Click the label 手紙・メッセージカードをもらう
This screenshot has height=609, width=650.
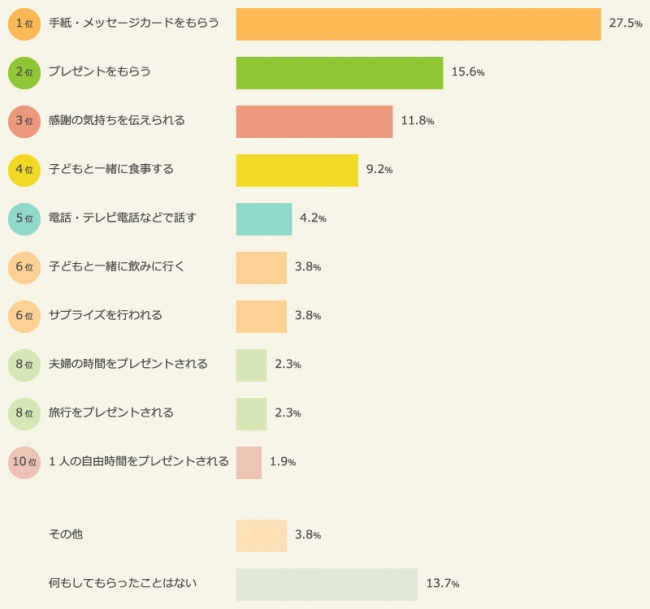tap(133, 23)
